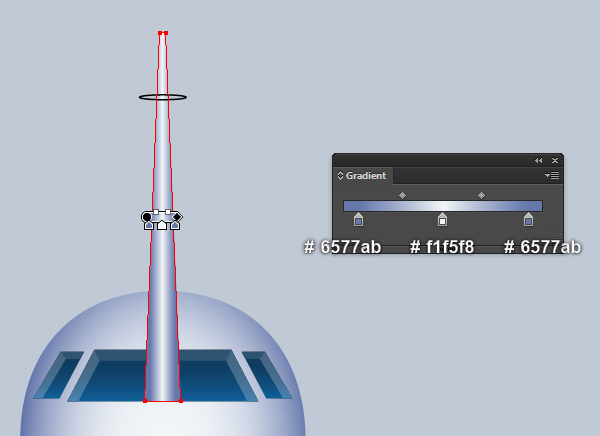Screen dimensions: 600x436
Task: Click the right midpoint diamond on gradient slider
Action: [x=481, y=196]
